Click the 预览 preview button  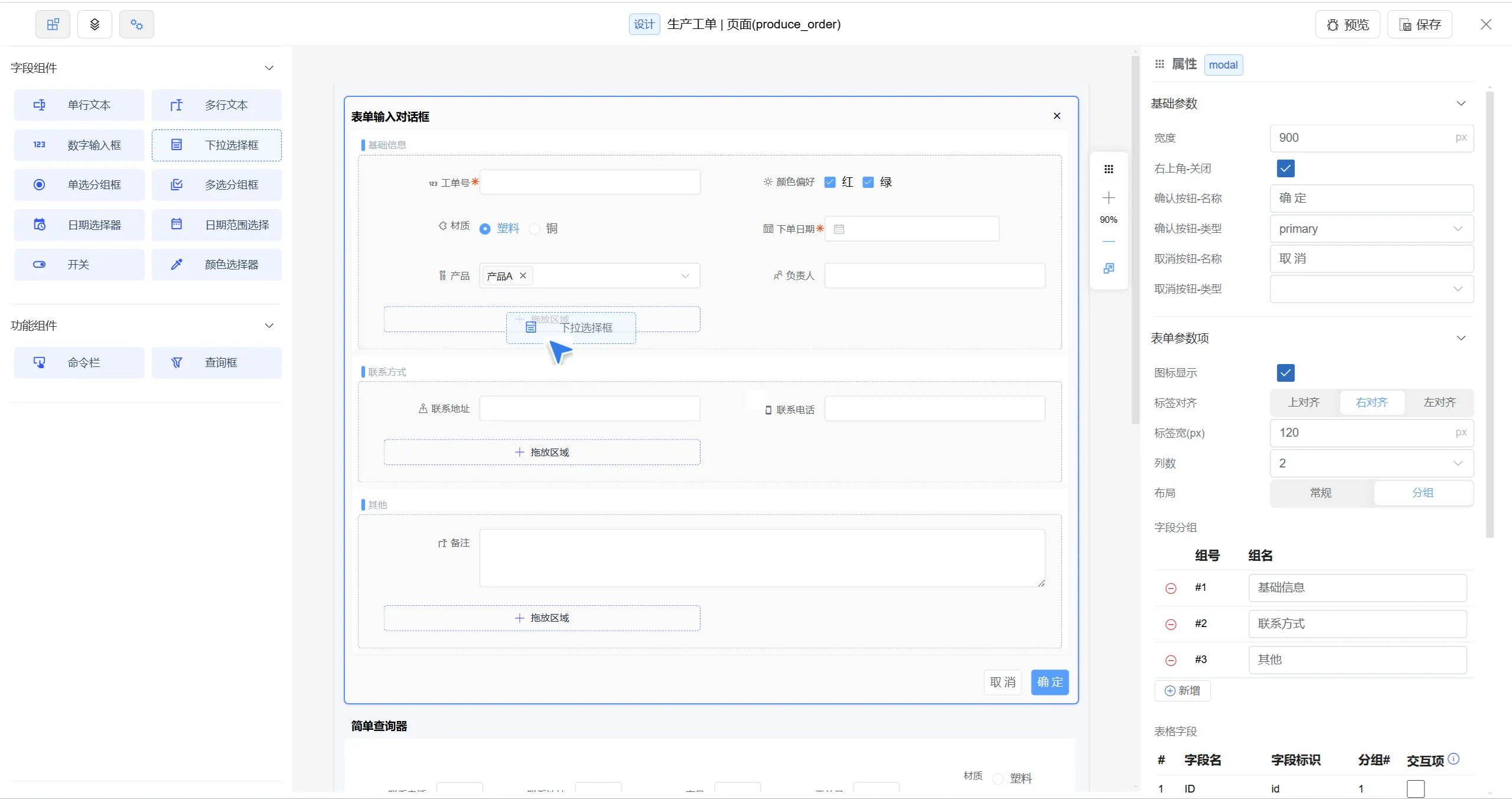click(1347, 24)
